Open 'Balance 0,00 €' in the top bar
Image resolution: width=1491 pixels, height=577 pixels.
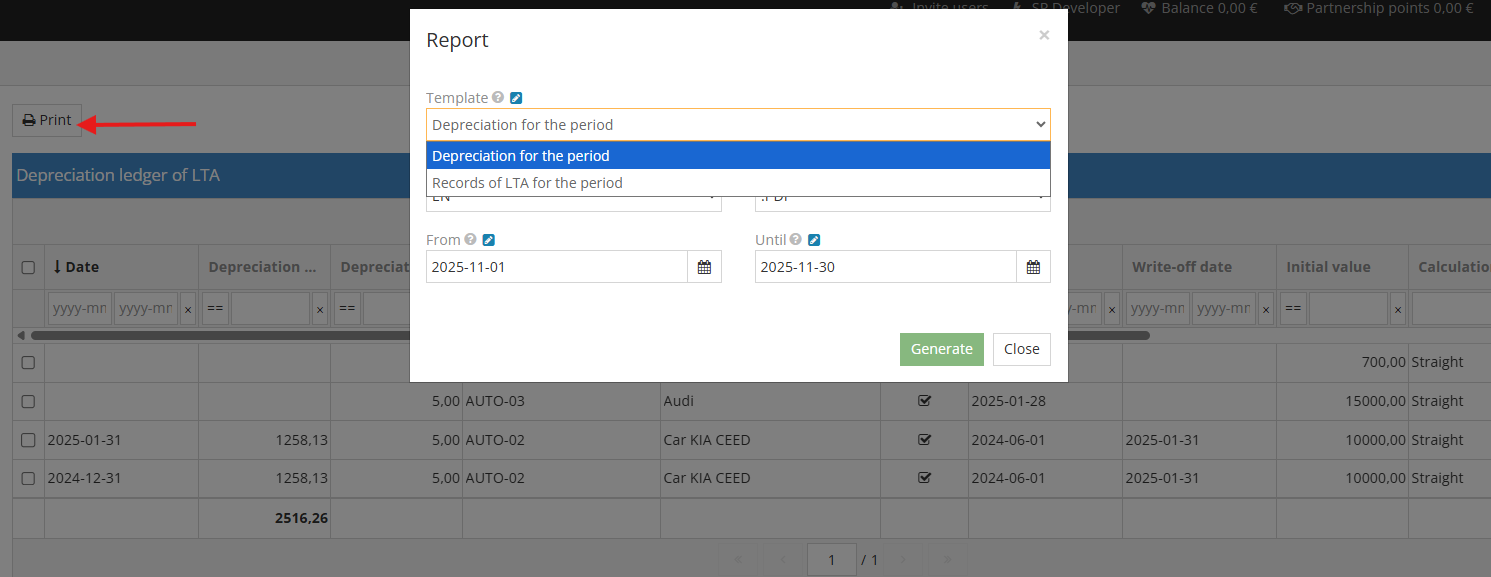[x=1199, y=8]
